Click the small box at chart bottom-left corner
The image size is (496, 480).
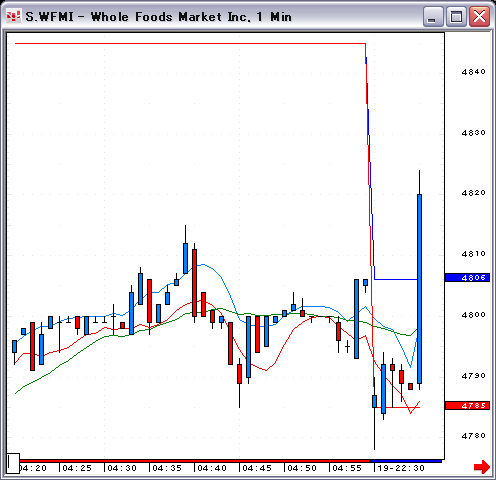pos(13,463)
